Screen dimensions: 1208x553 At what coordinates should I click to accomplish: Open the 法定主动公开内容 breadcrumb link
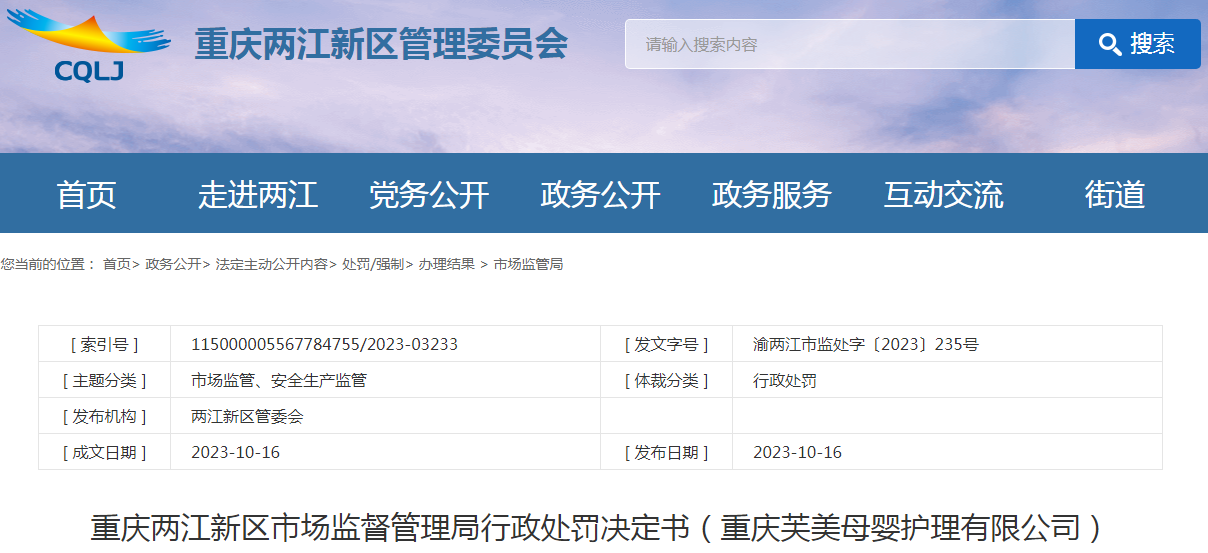coord(271,264)
